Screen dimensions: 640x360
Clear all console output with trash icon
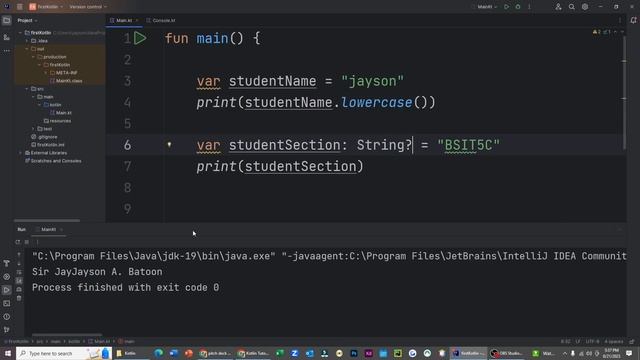19,298
